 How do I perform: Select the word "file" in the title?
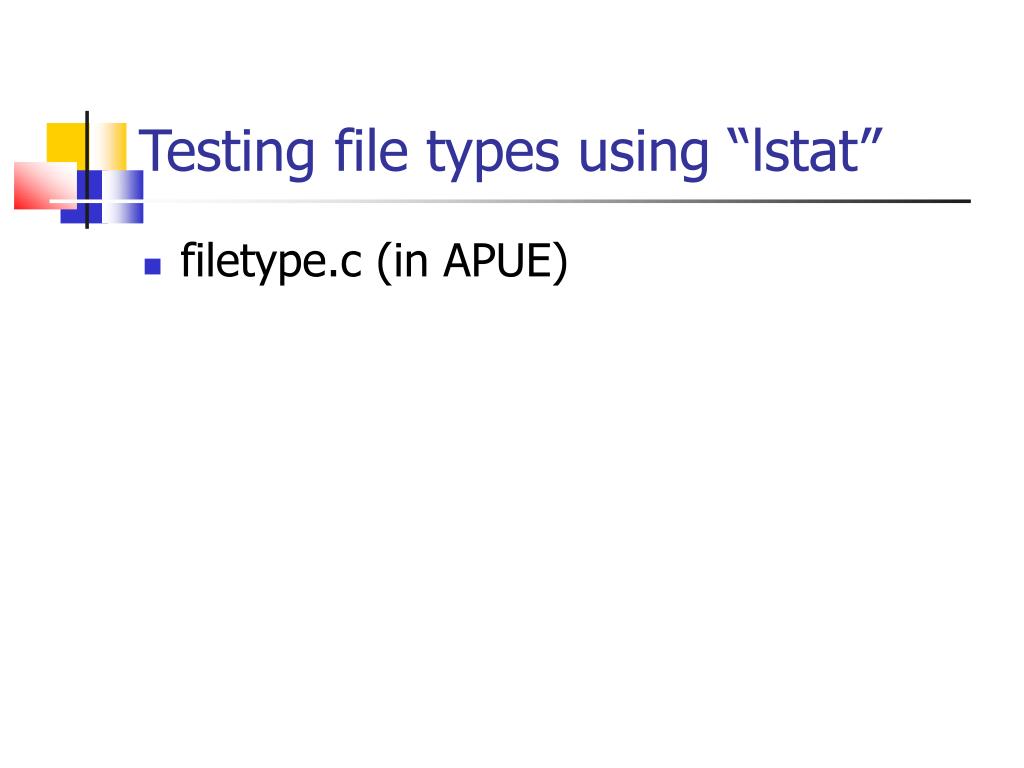click(x=372, y=151)
